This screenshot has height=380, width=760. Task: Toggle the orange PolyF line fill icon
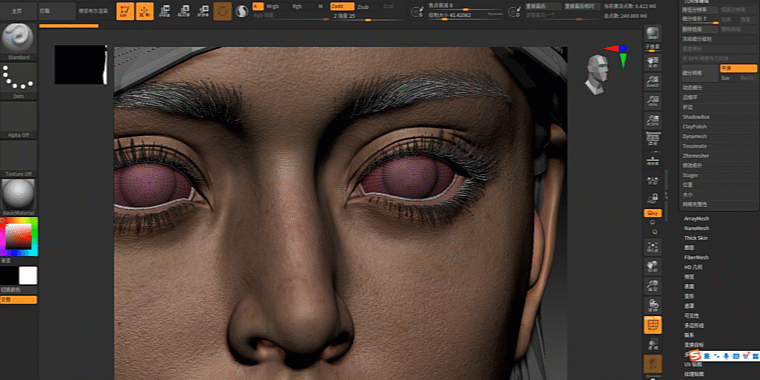[652, 325]
